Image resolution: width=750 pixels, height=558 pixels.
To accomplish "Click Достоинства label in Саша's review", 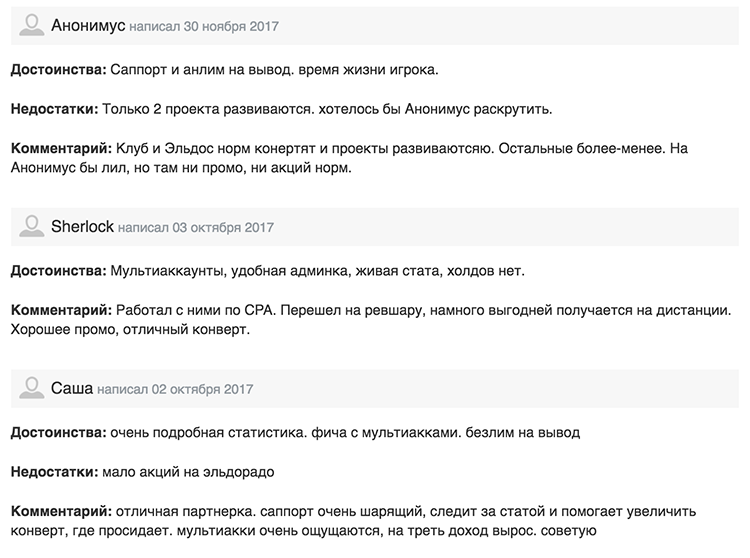I will (59, 432).
